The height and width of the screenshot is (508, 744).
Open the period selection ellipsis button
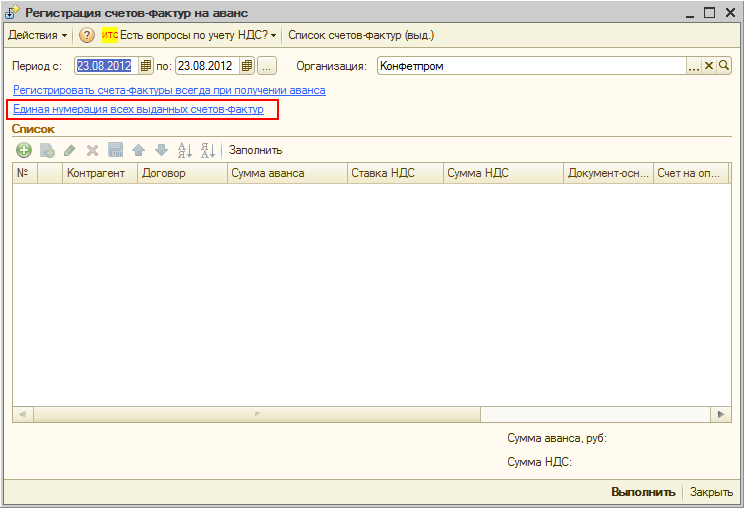coord(267,66)
